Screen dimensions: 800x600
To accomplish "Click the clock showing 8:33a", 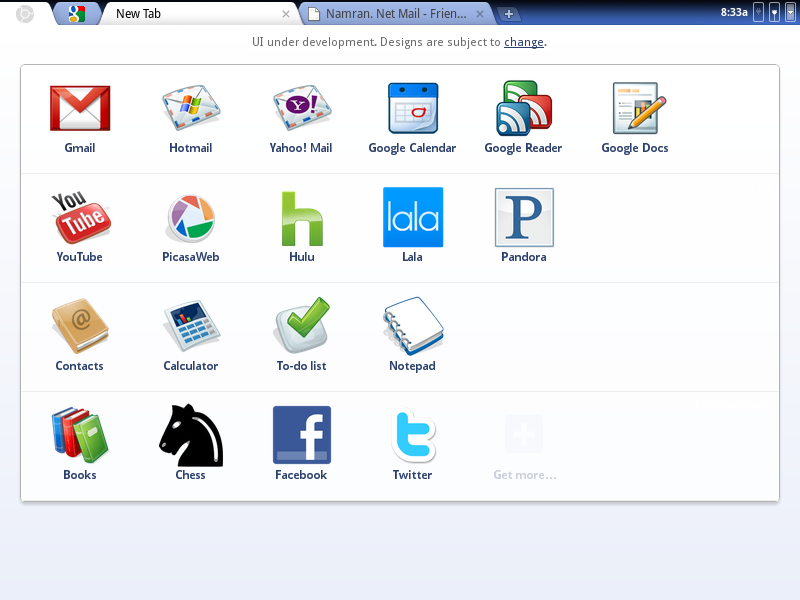I will [732, 12].
